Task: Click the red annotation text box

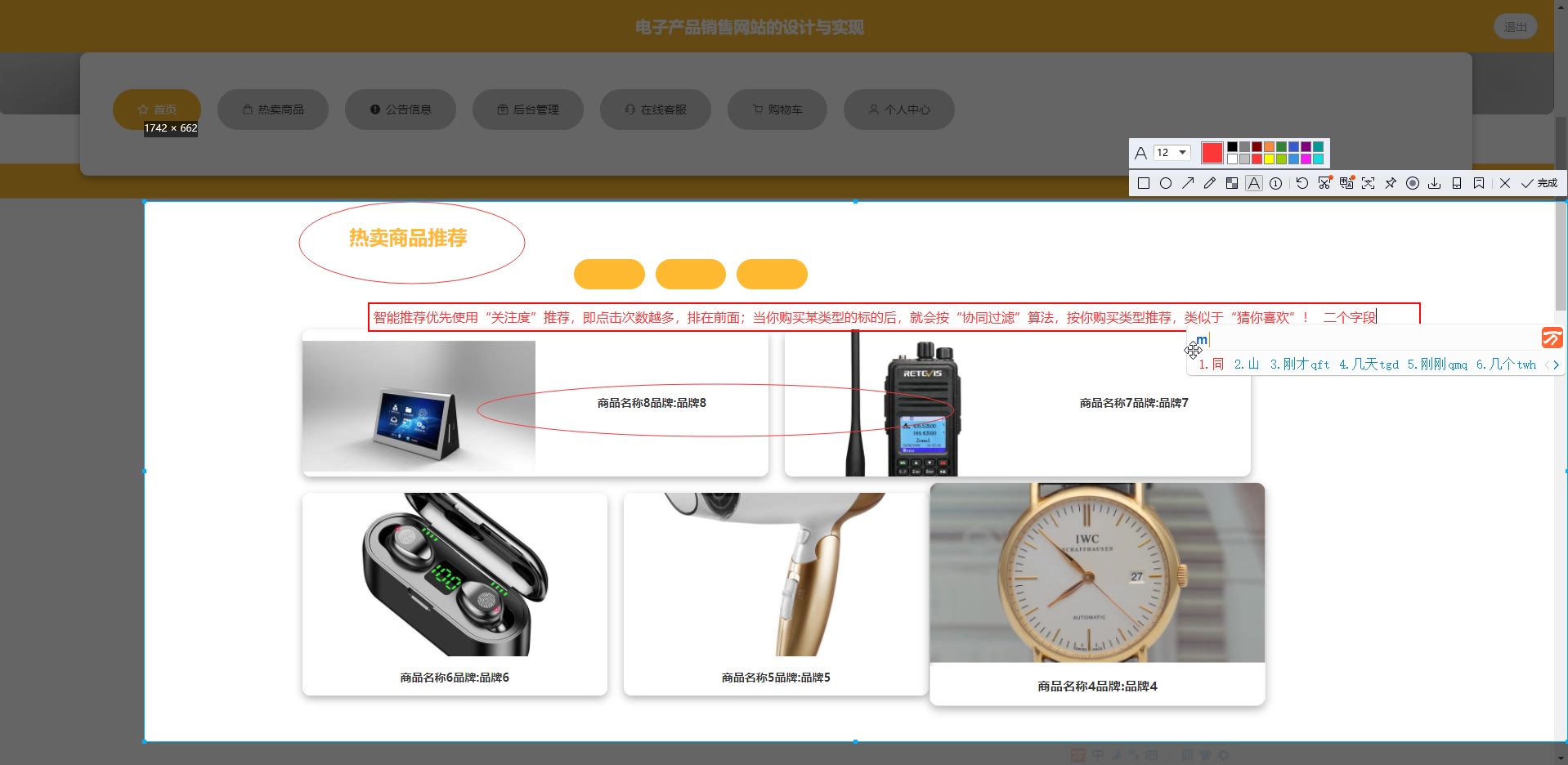Action: click(x=894, y=317)
